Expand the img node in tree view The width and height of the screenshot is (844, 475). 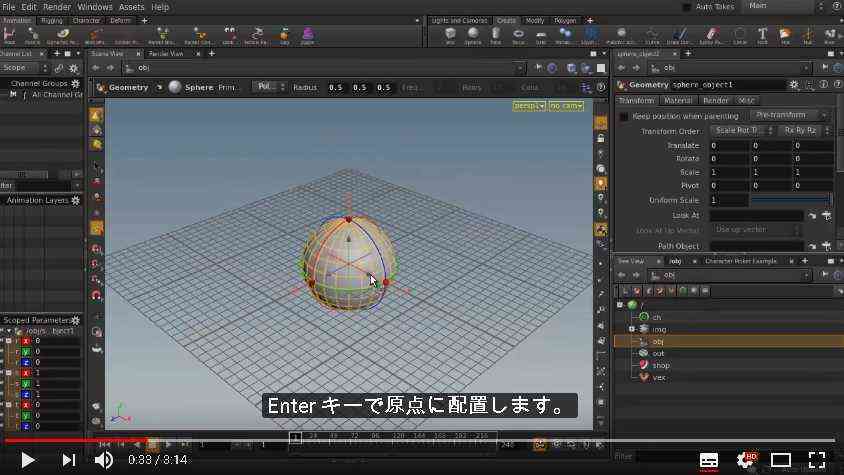point(631,329)
